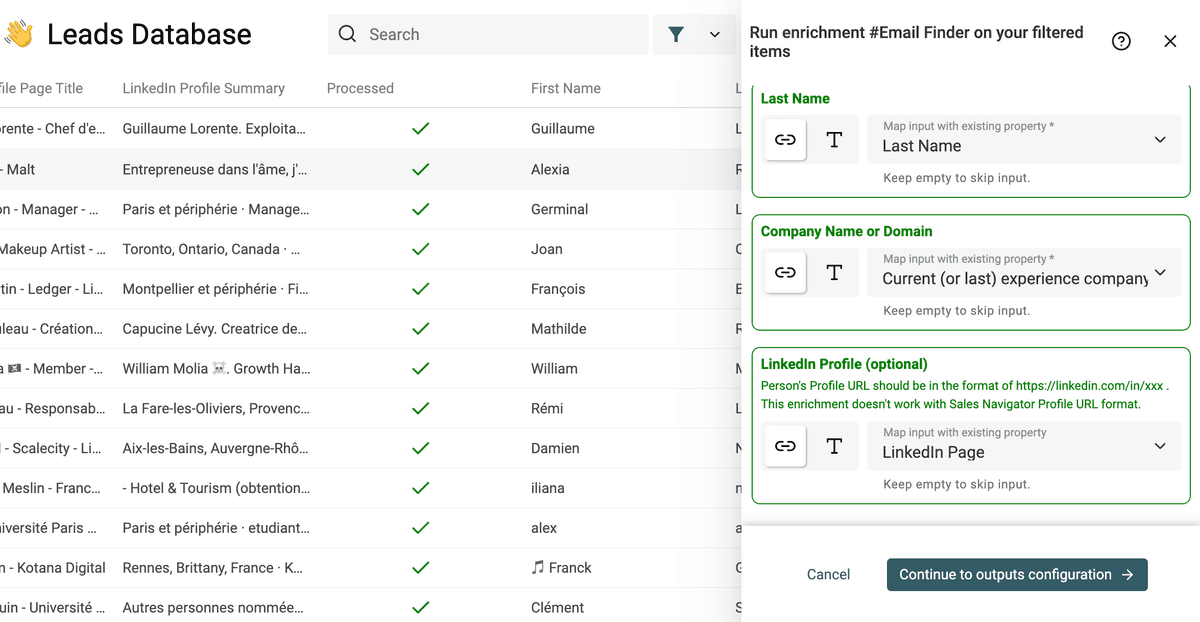
Task: Click processed checkmark in Joan row
Action: point(421,249)
